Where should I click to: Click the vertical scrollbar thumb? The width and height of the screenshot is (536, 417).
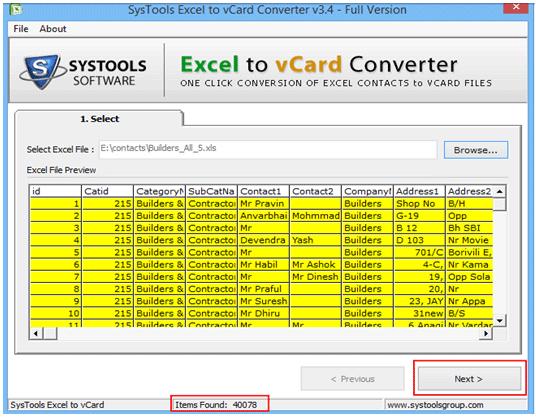click(500, 204)
